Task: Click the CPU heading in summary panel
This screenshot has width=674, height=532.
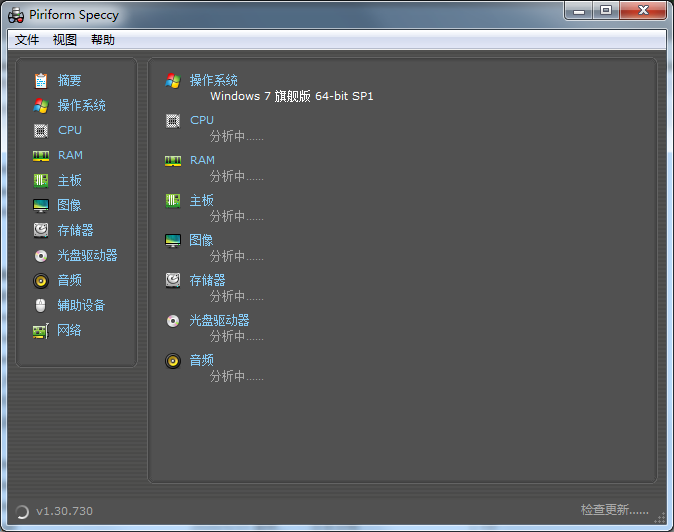Action: tap(202, 120)
